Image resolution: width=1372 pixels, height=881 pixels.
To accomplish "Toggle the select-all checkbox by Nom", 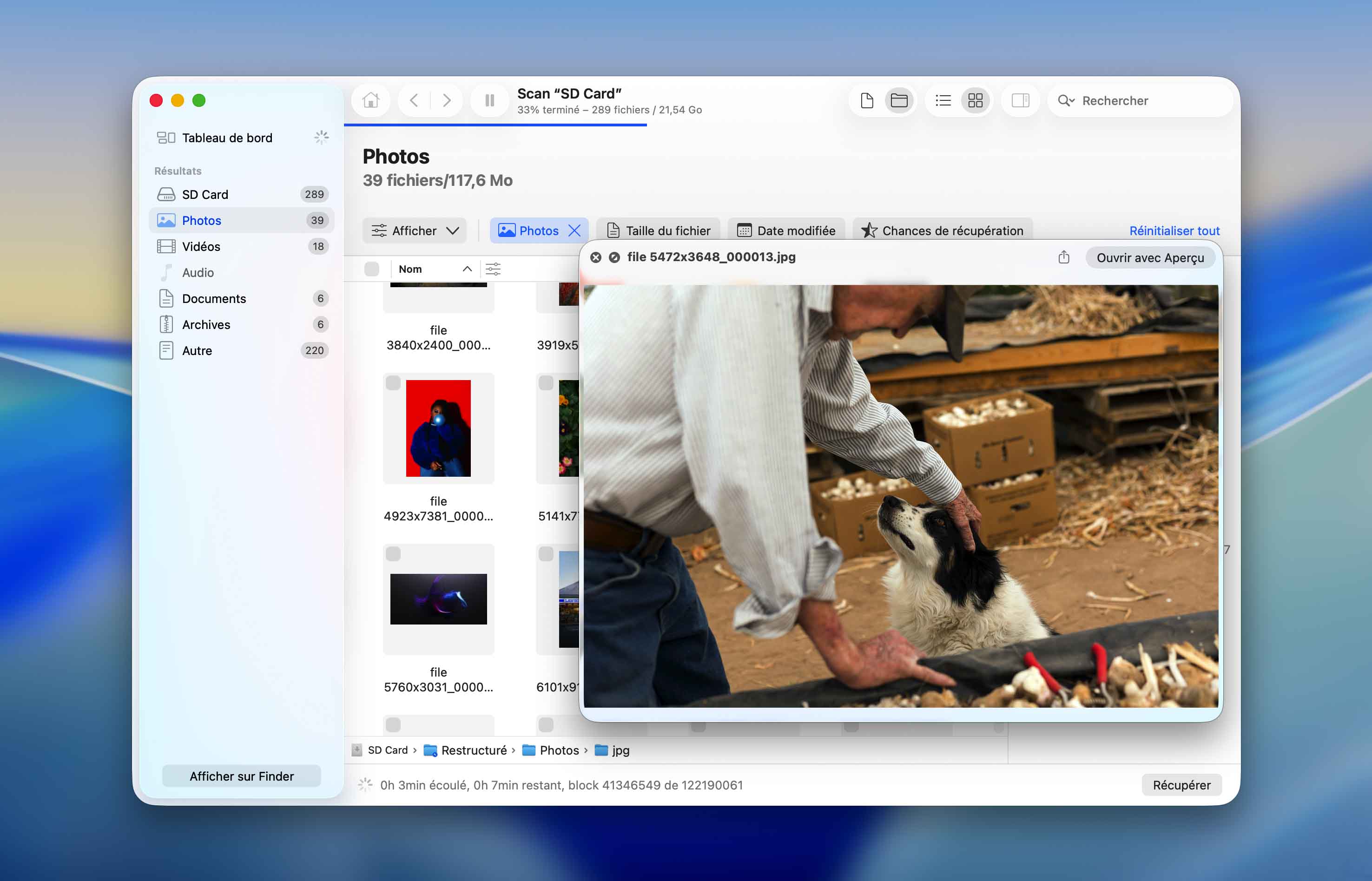I will [372, 269].
